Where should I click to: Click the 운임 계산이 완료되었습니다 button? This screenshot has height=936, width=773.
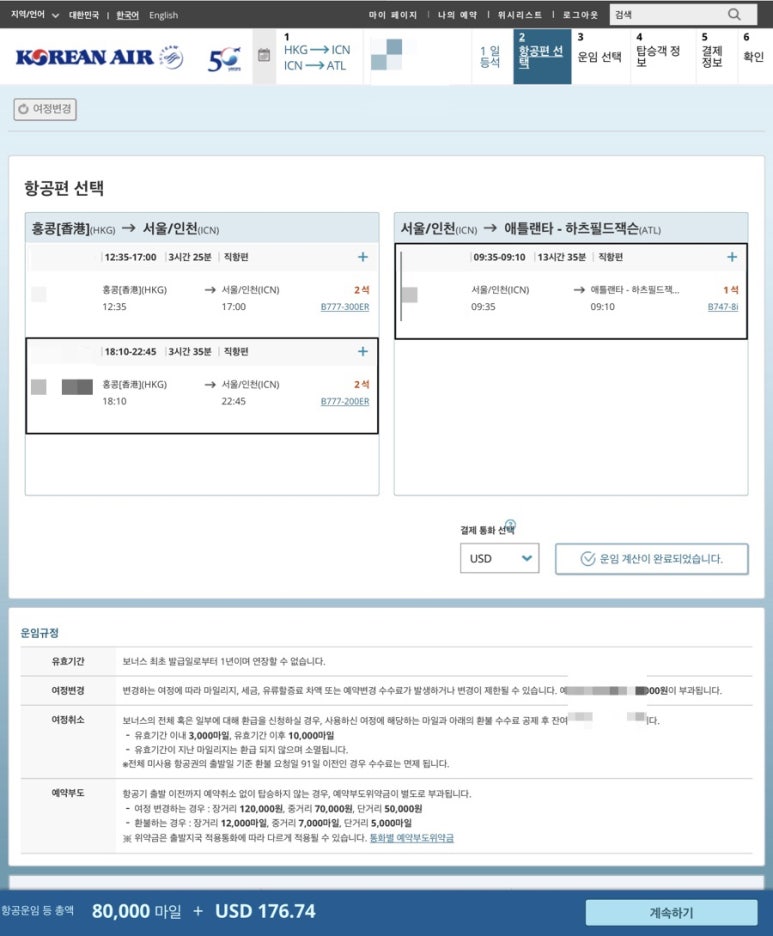(x=651, y=559)
